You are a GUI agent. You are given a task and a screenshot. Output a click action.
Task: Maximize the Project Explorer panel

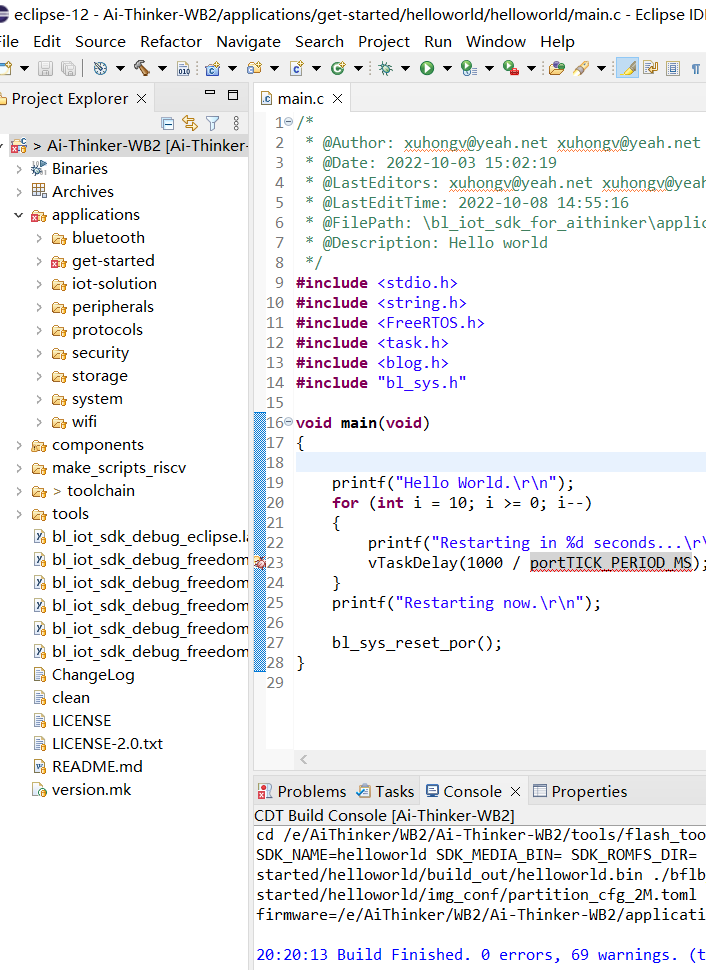(x=233, y=95)
